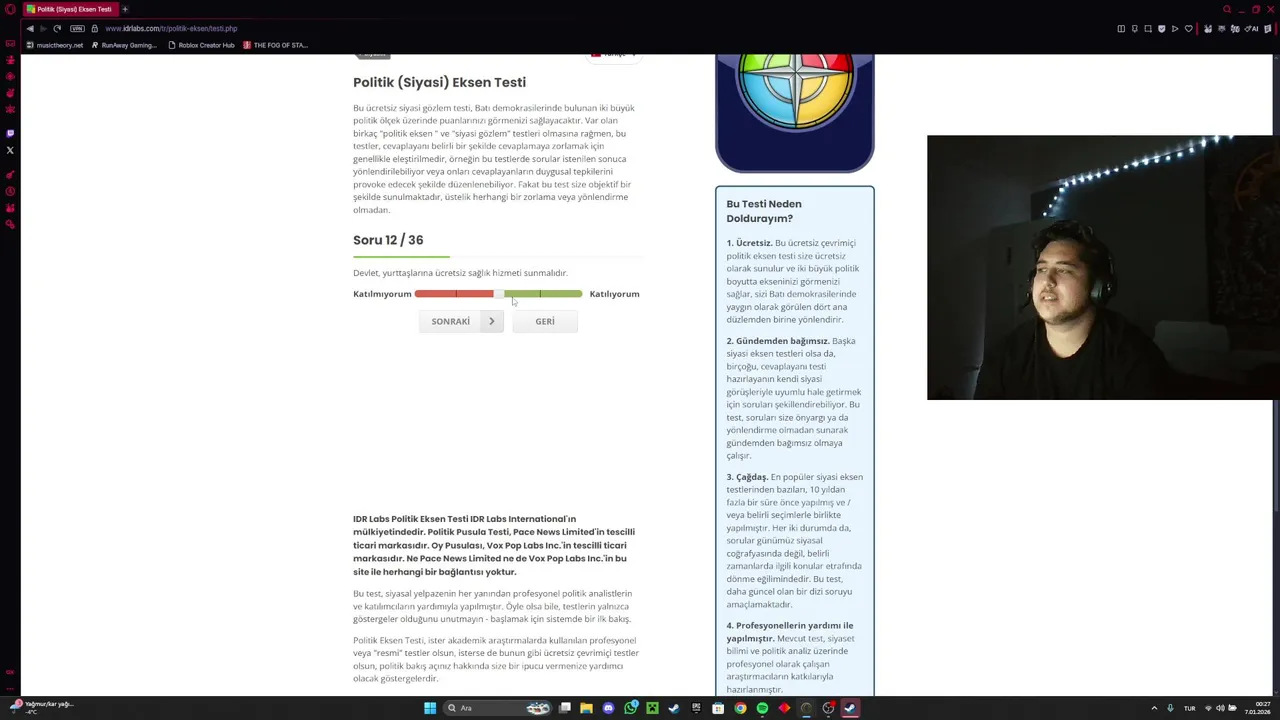Click the neutral center of answer slider
Image resolution: width=1280 pixels, height=720 pixels.
(x=499, y=294)
